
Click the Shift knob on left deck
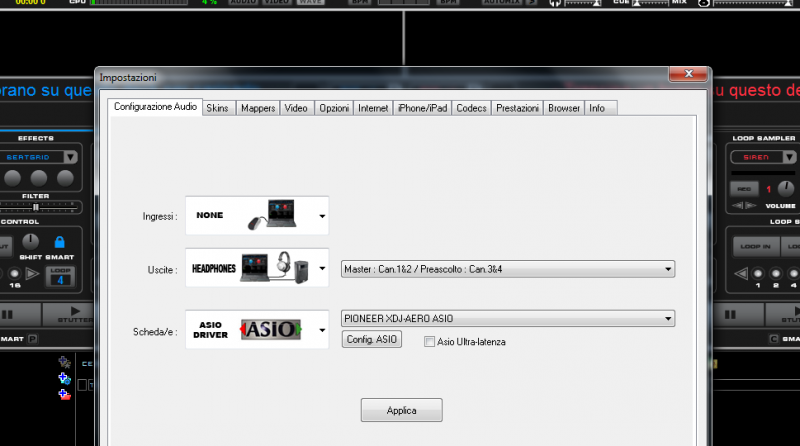(x=31, y=241)
